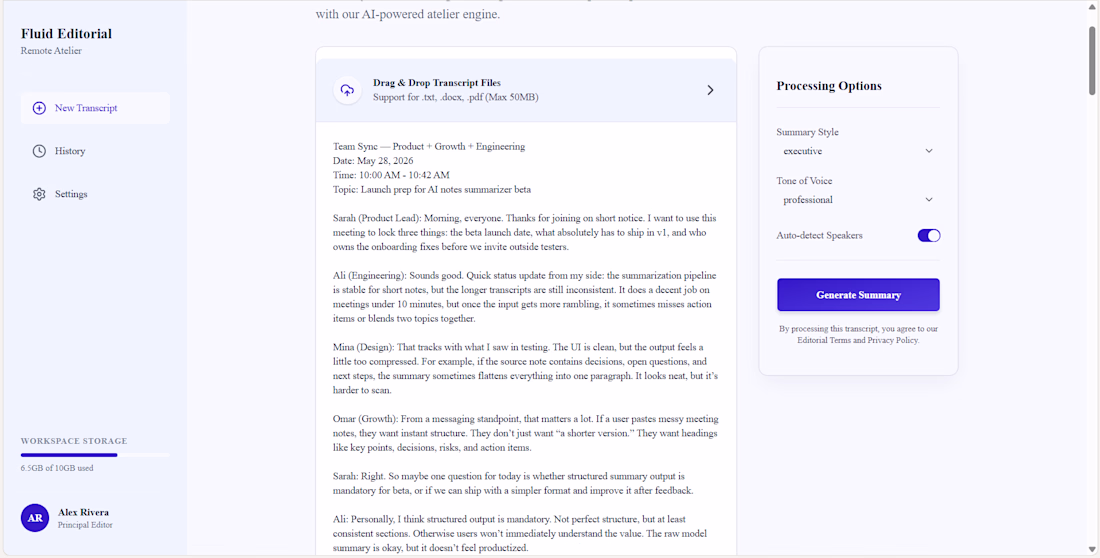Open the Tone of Voice dropdown
The width and height of the screenshot is (1100, 558).
point(858,200)
